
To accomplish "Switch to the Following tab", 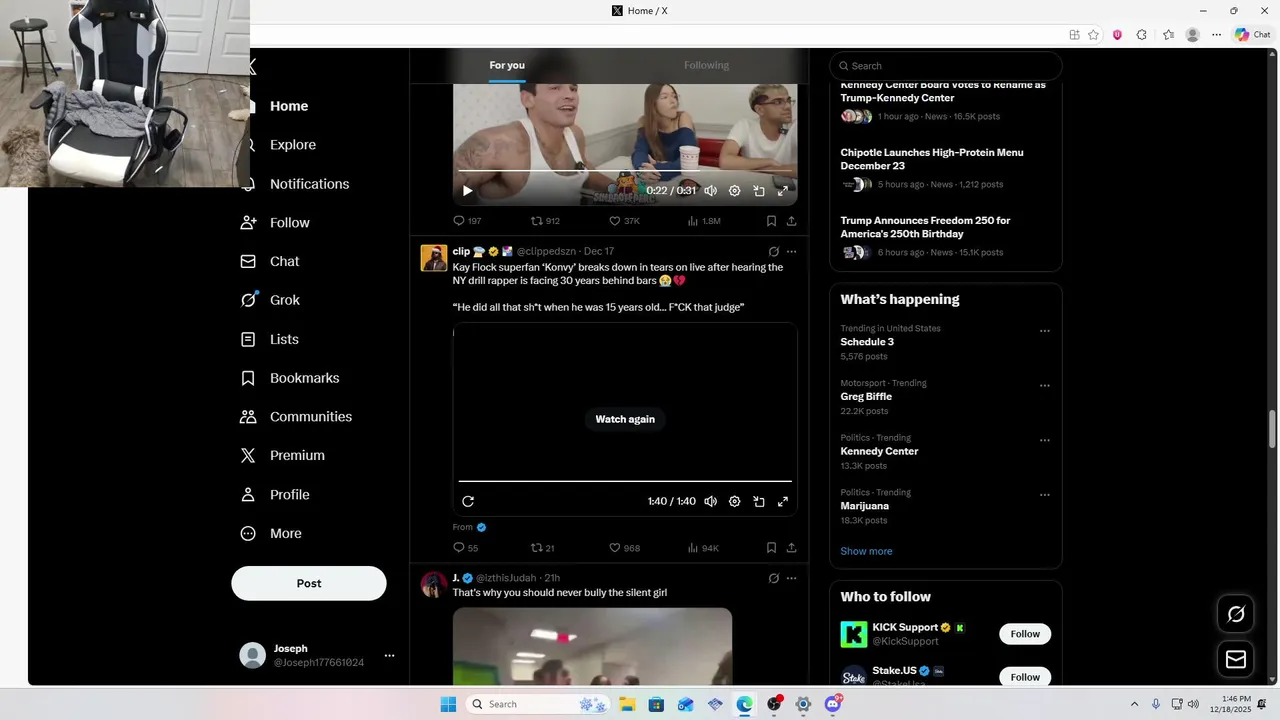I will tap(706, 66).
